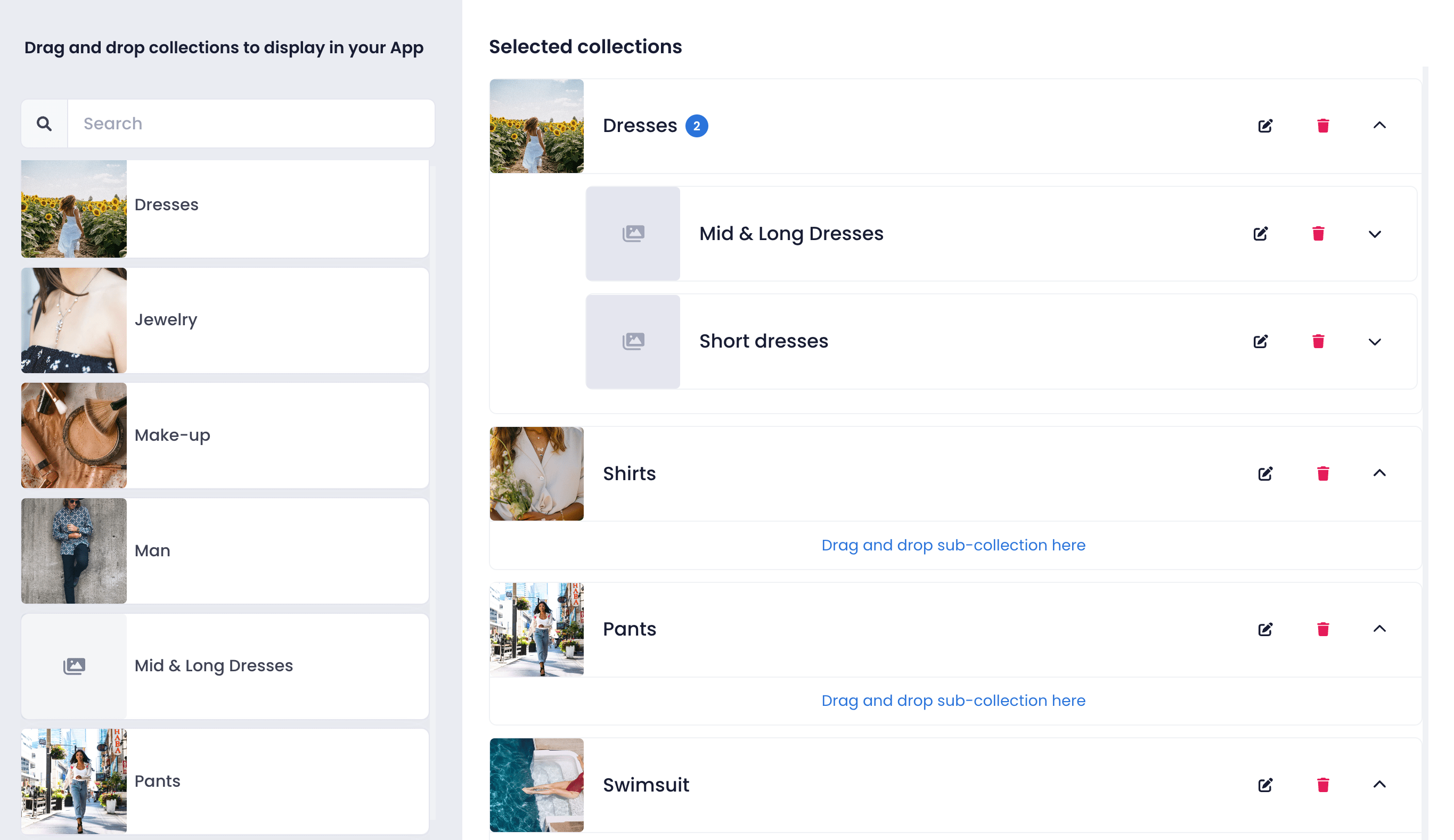The image size is (1454, 840).
Task: Expand the Short dresses sub-collection
Action: click(1374, 342)
